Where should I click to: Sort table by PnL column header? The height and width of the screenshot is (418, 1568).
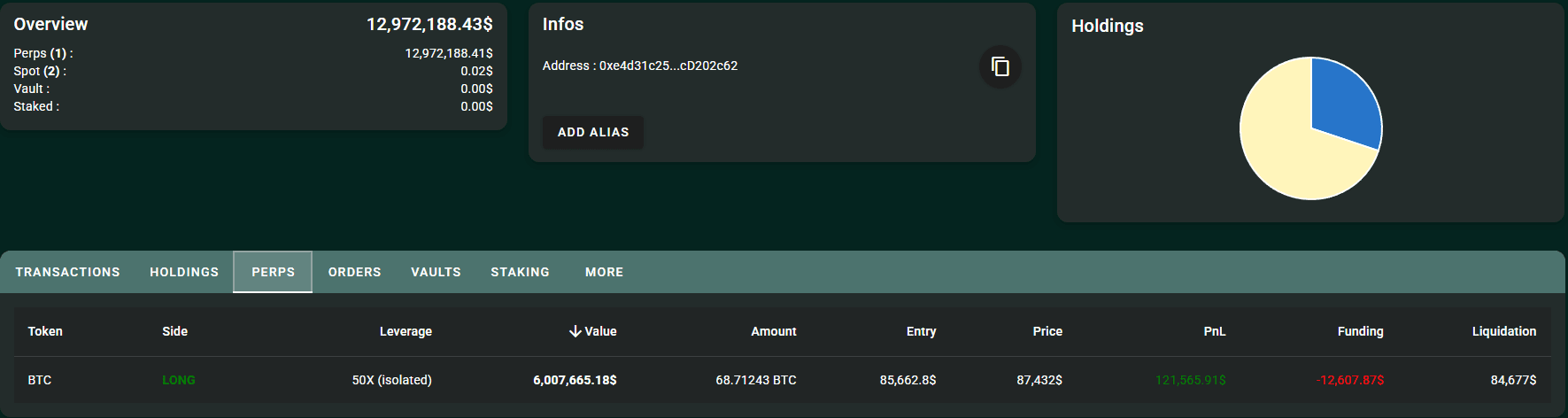pyautogui.click(x=1215, y=331)
